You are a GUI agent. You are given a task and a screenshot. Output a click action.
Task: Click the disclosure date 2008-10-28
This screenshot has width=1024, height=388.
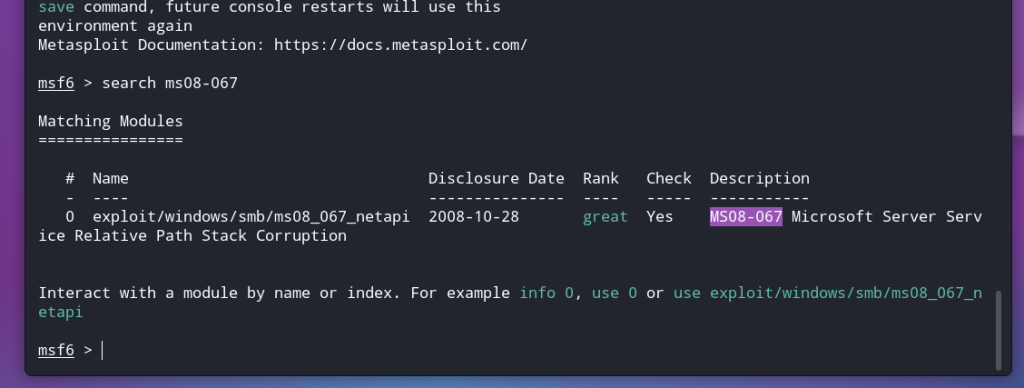(x=473, y=217)
